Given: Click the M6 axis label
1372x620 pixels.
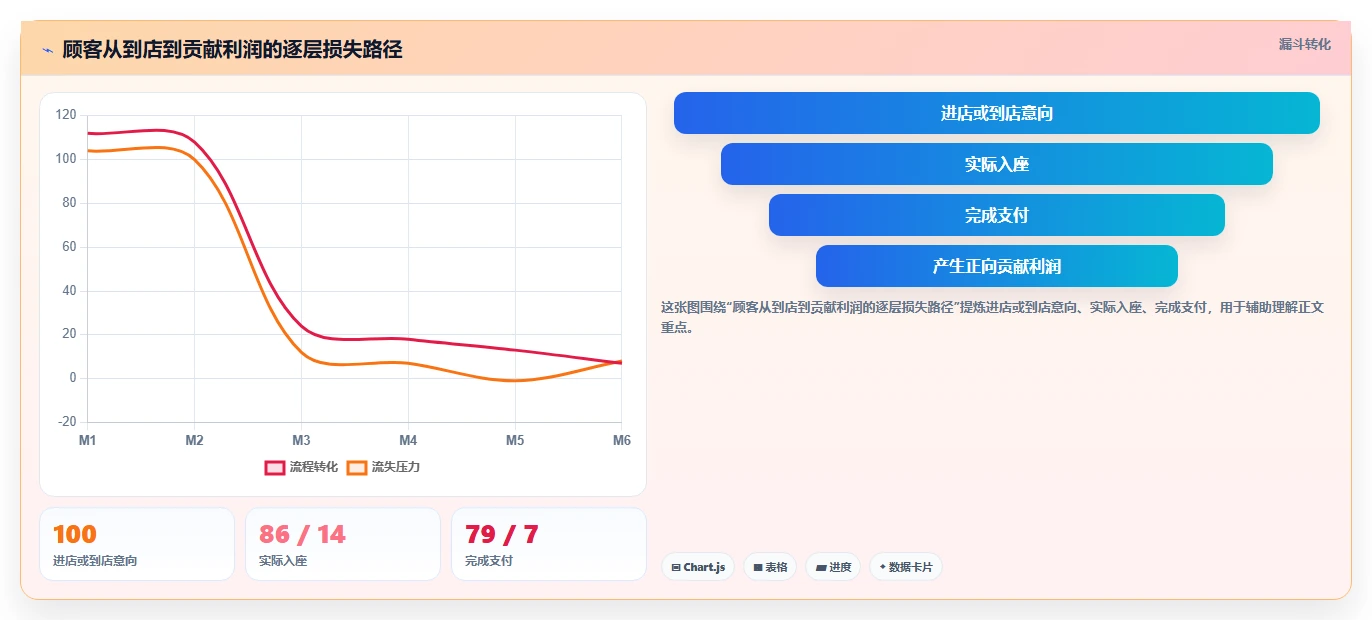Looking at the screenshot, I should [x=622, y=440].
